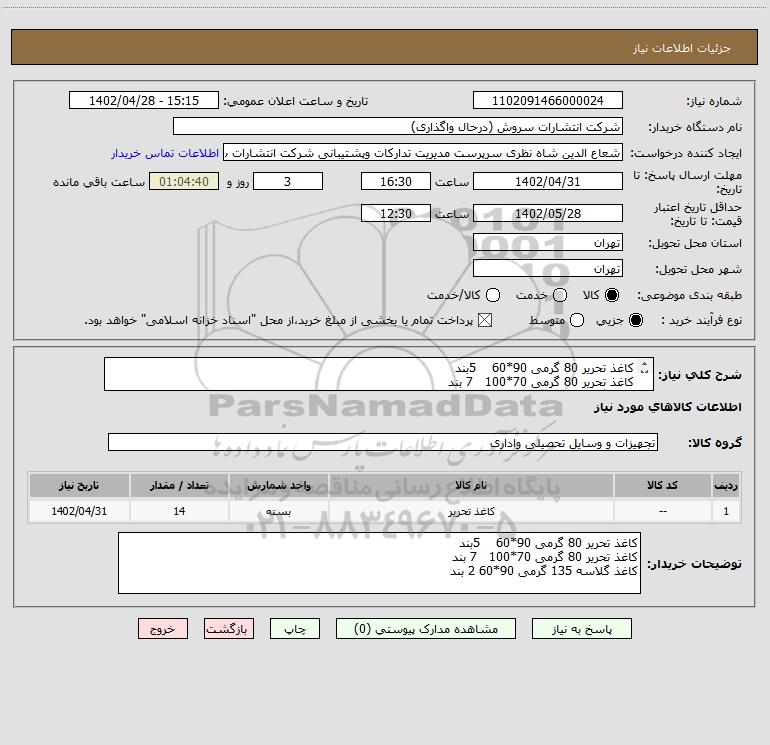Click the ردیف column header
770x745 pixels.
click(x=726, y=485)
